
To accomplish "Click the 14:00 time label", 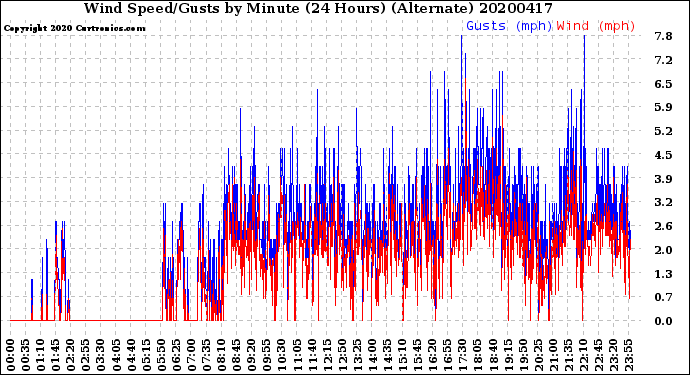I will click(x=372, y=355).
